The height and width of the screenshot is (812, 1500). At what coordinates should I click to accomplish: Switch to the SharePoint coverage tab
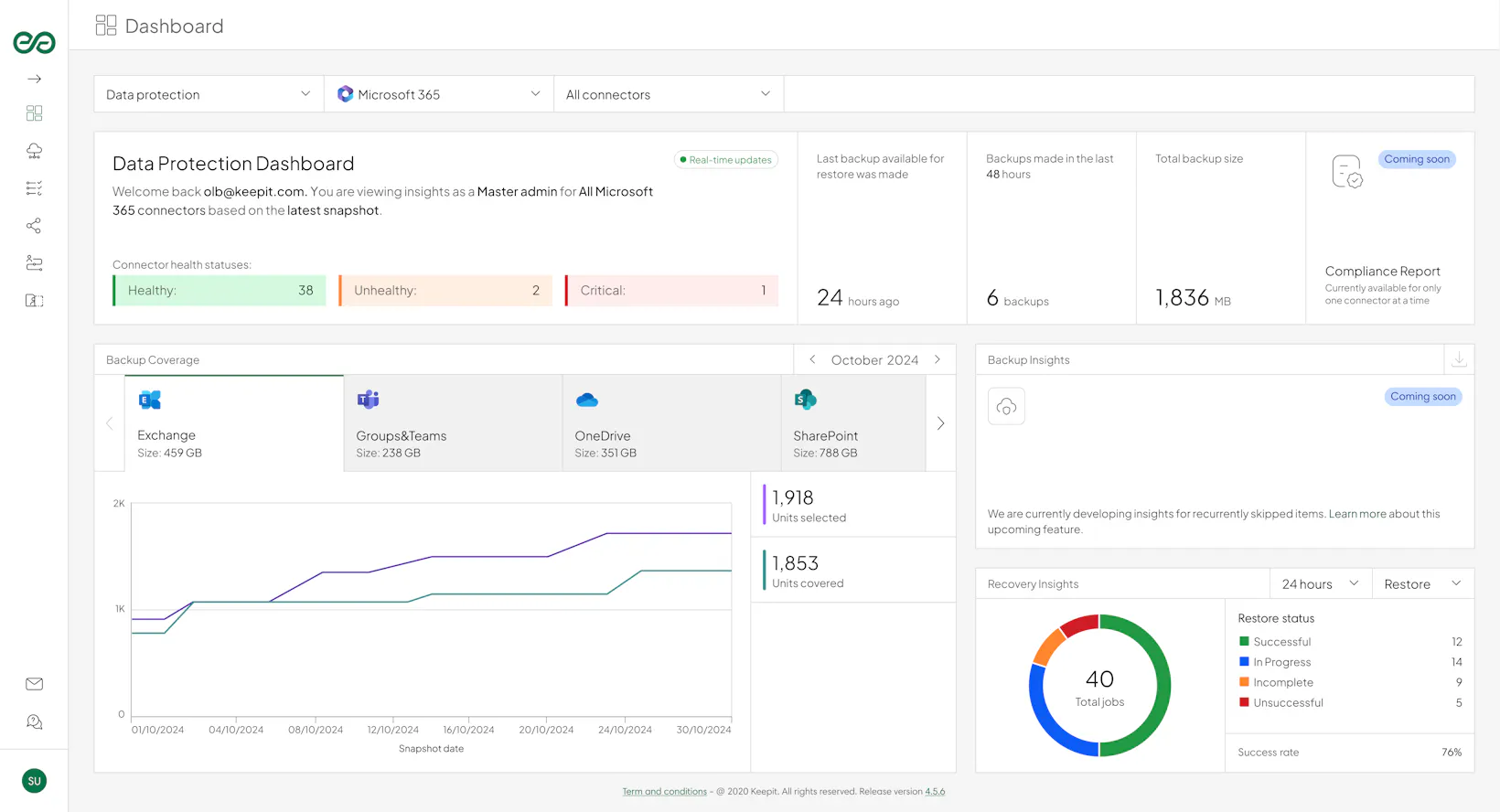click(x=852, y=424)
